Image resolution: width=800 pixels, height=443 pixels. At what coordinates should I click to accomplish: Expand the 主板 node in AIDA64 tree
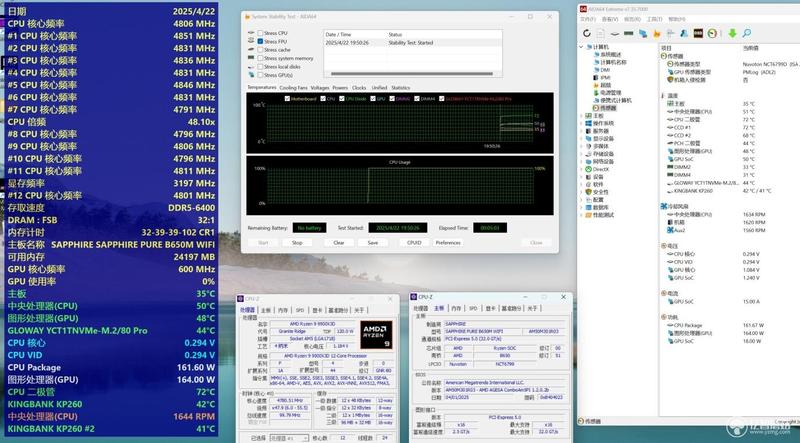[x=581, y=116]
